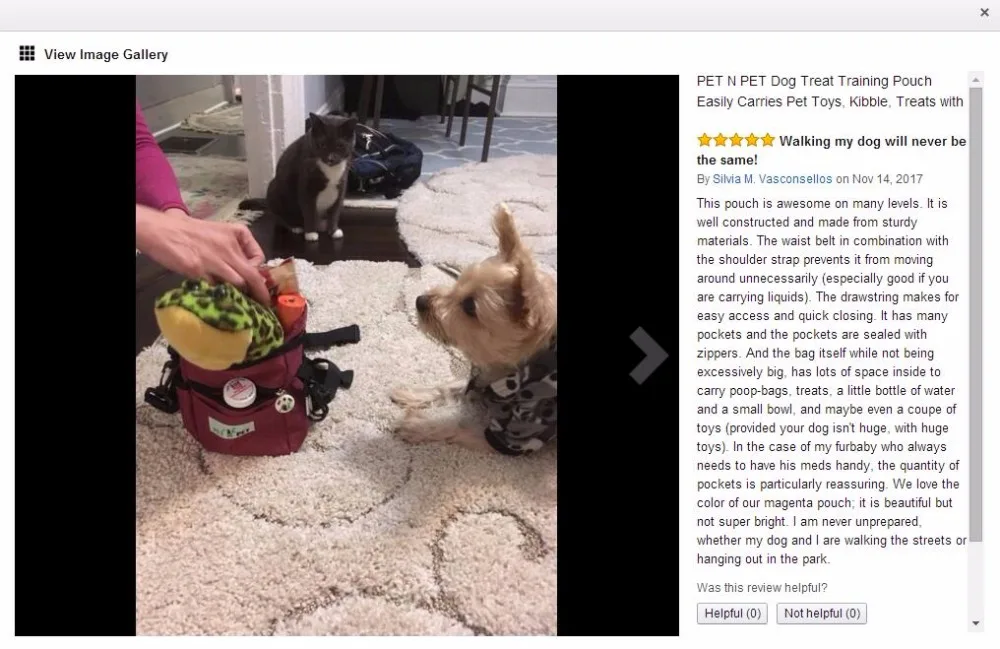Click the black area left of the photo

tap(75, 355)
